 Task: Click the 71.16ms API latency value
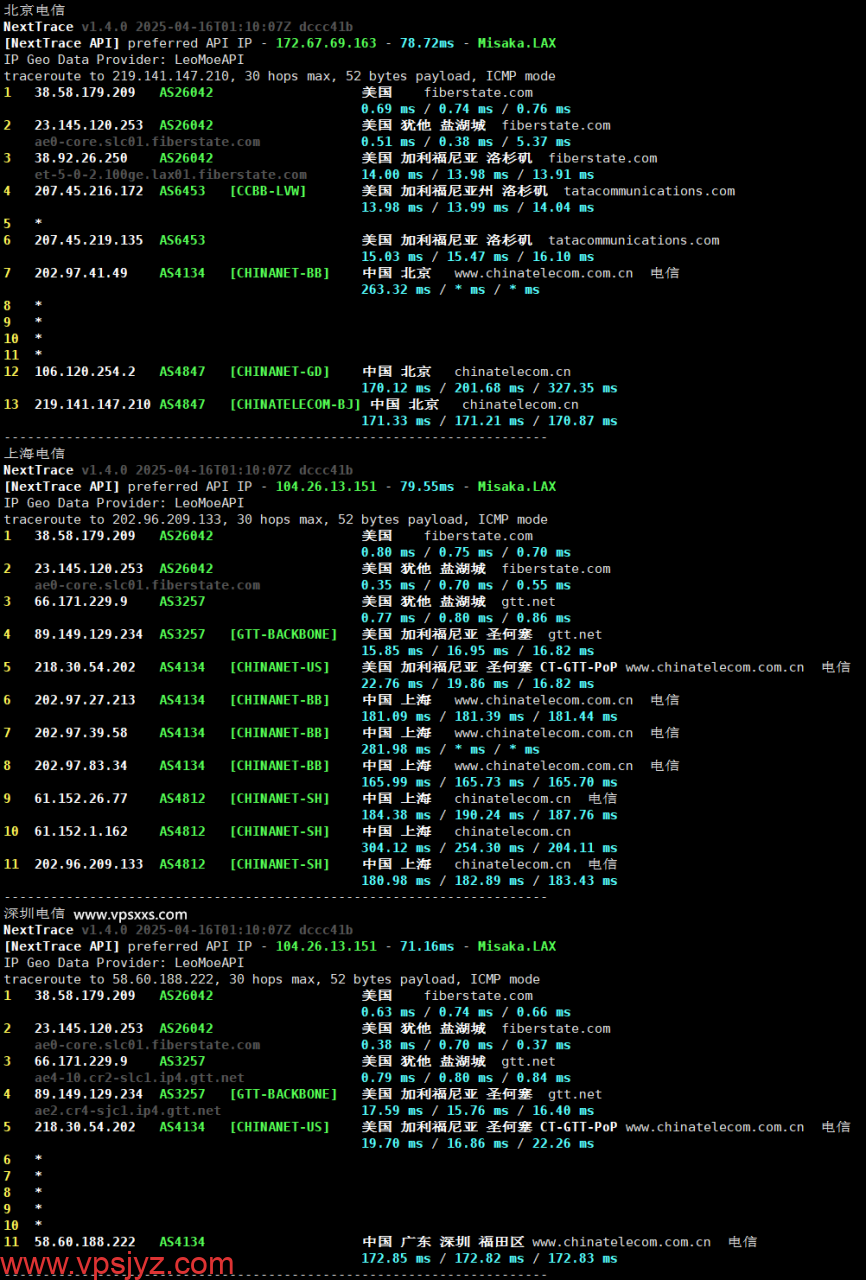tap(426, 946)
